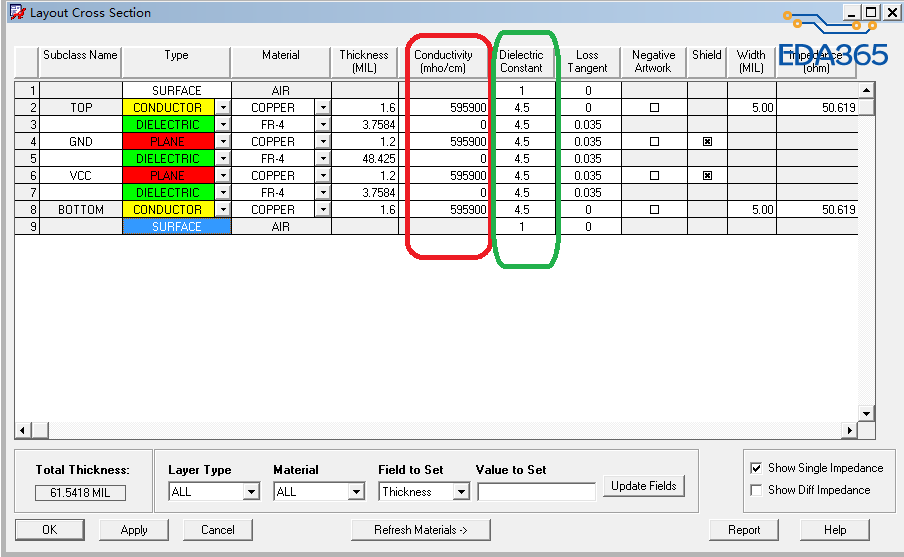Toggle Shield checkbox for VCC layer
This screenshot has height=557, width=904.
[707, 176]
